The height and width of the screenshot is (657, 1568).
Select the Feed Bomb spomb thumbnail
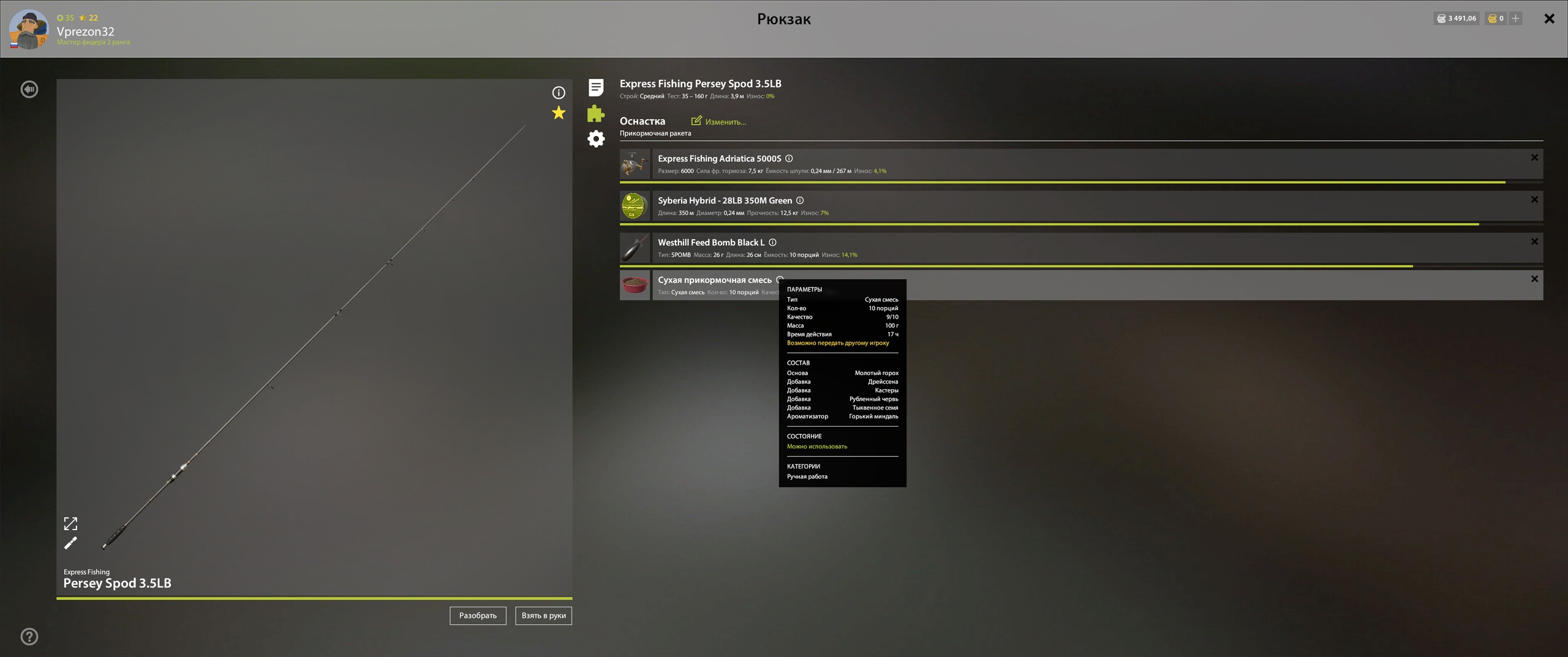[x=635, y=248]
